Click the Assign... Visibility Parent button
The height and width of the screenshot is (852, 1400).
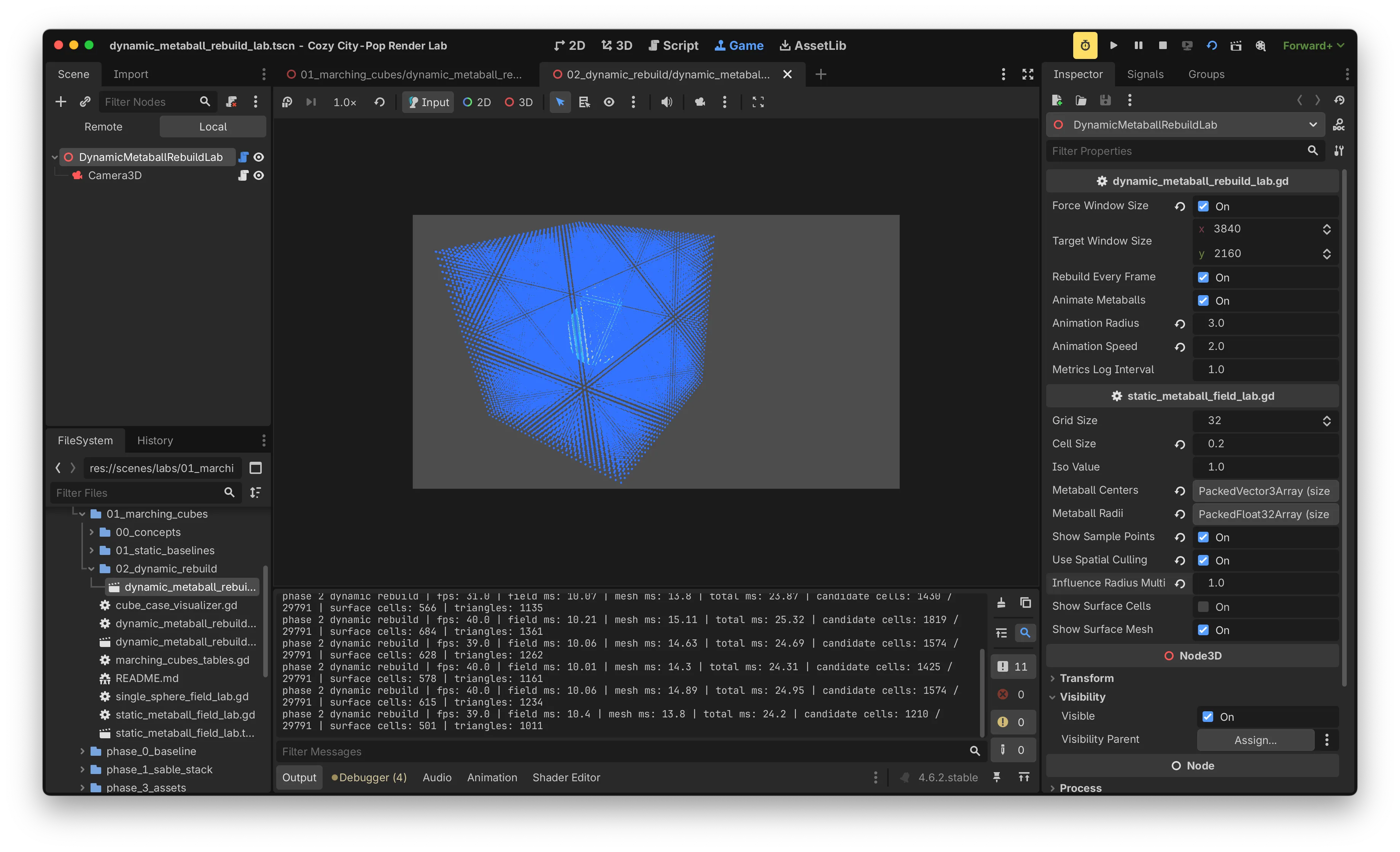point(1255,740)
